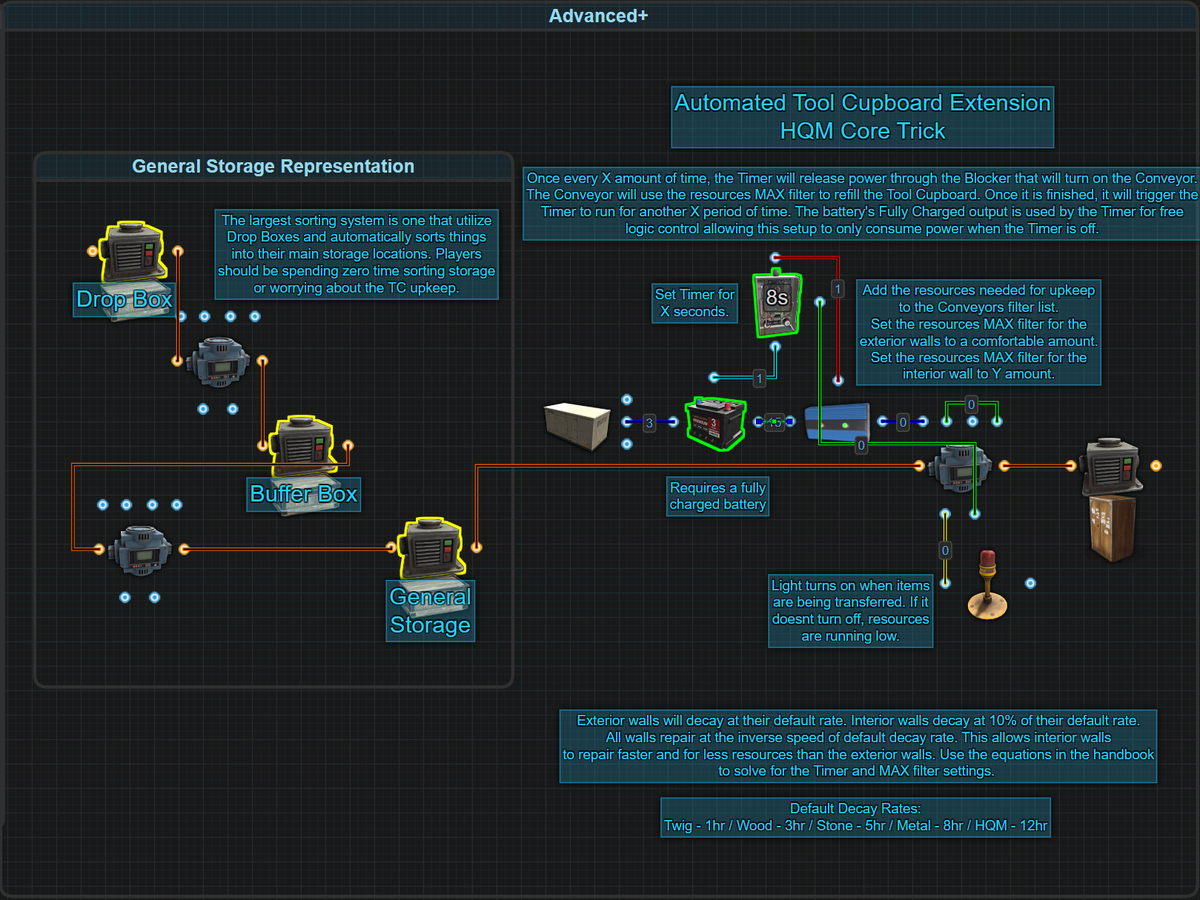This screenshot has height=900, width=1200.
Task: Select the 'Exterior walls will decay' paragraph
Action: (858, 746)
